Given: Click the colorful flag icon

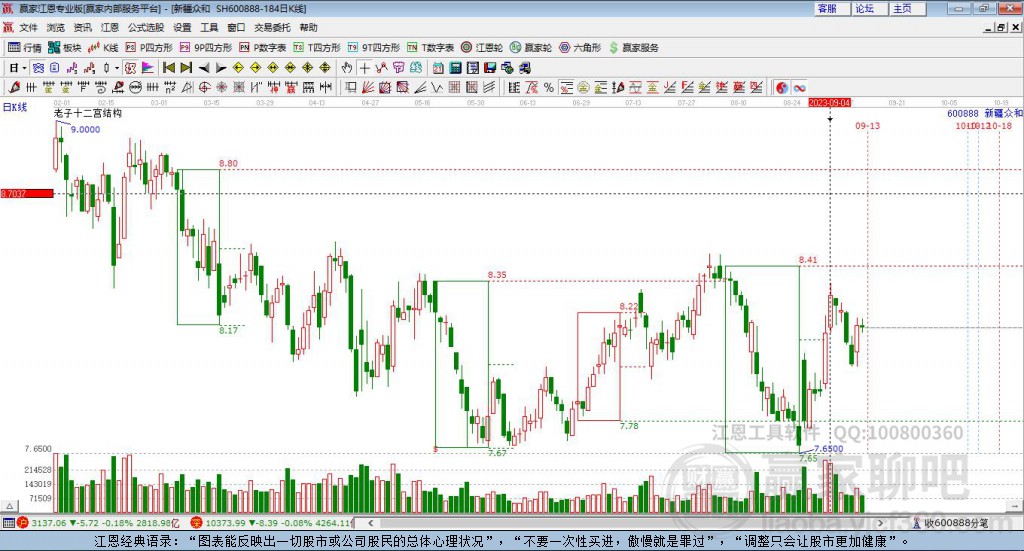Looking at the screenshot, I should [148, 68].
